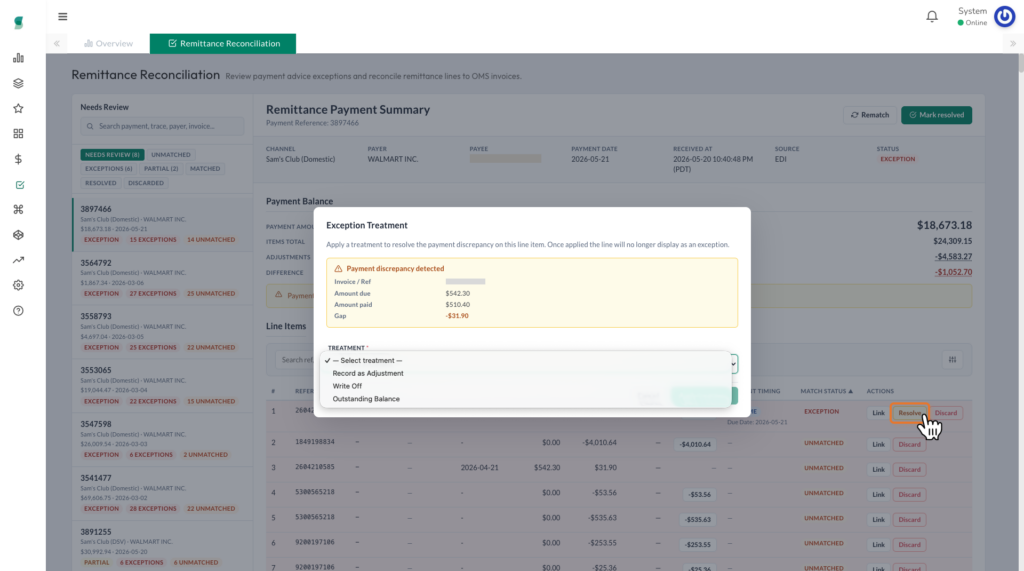Open the dollar sign sidebar icon
The image size is (1024, 571).
point(18,159)
